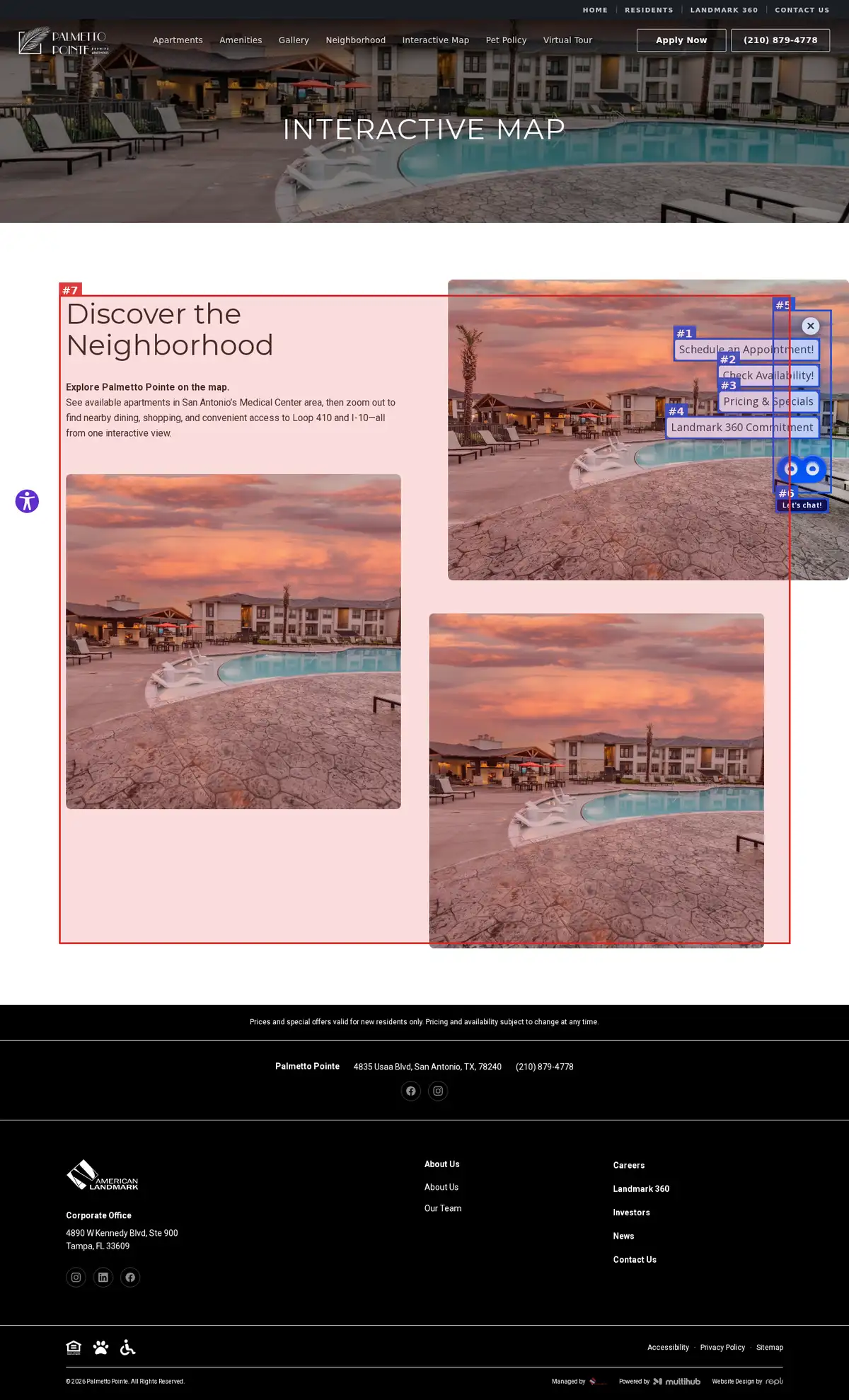Click the pet friendly paw icon
Viewport: 849px width, 1400px height.
point(101,1347)
